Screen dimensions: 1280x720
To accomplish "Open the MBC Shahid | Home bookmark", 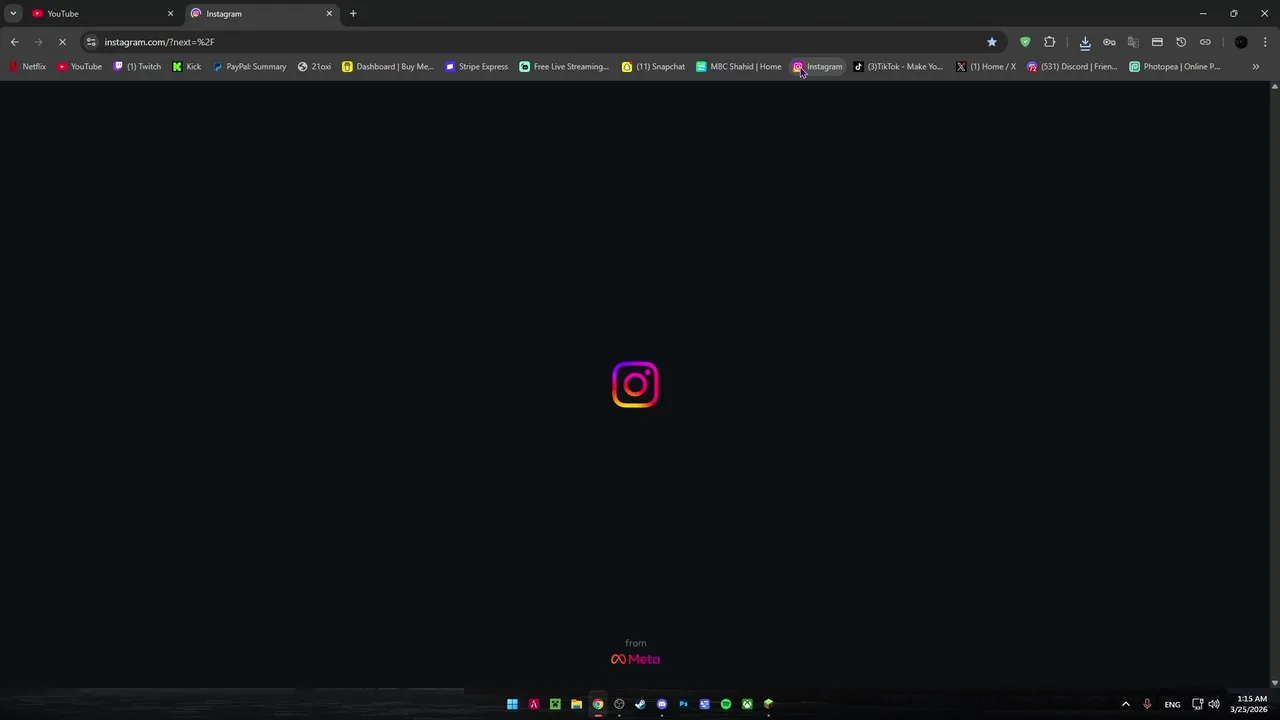I will 739,67.
